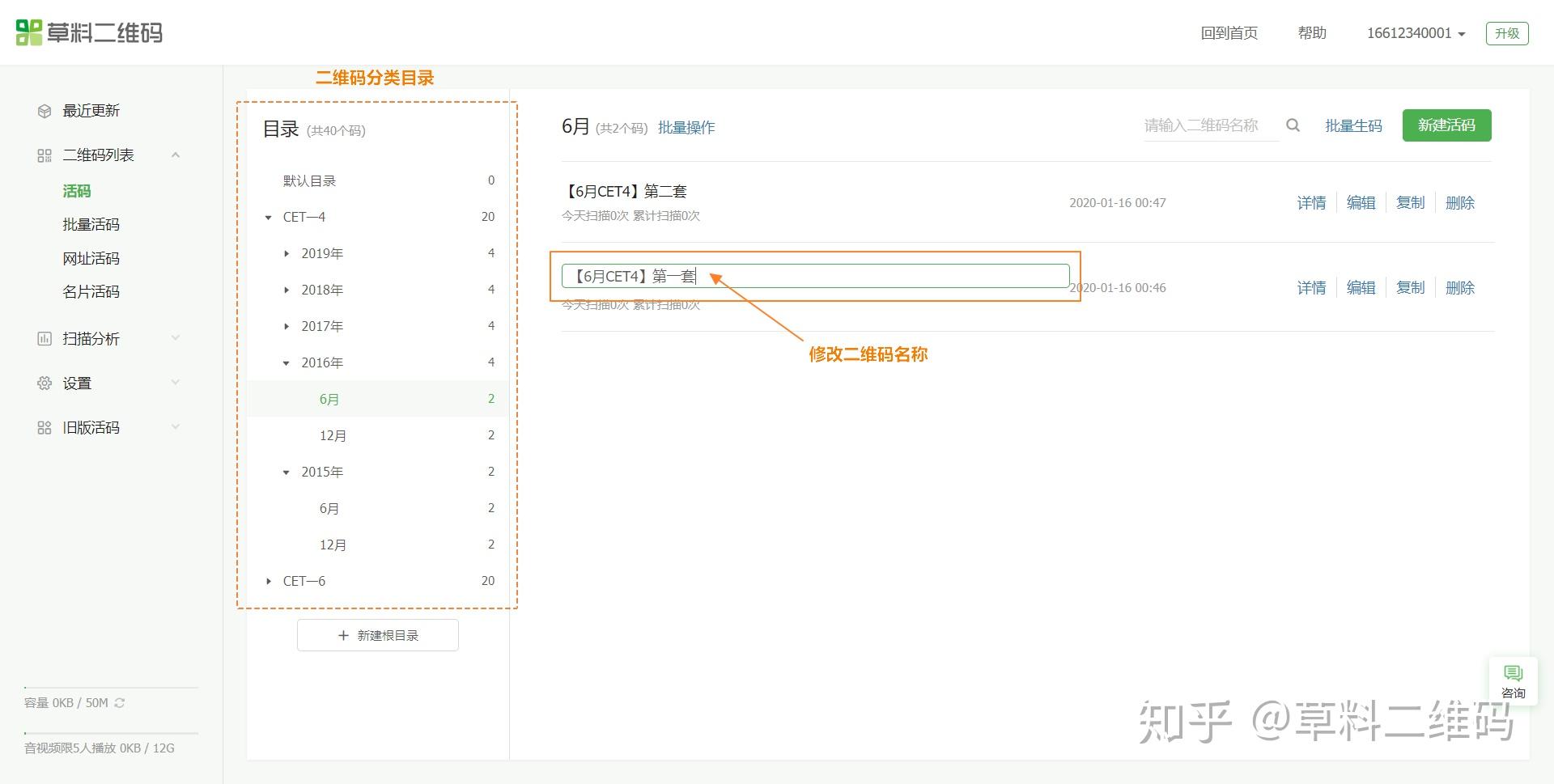Open the account 16612340001 dropdown
The width and height of the screenshot is (1554, 784).
coord(1416,33)
